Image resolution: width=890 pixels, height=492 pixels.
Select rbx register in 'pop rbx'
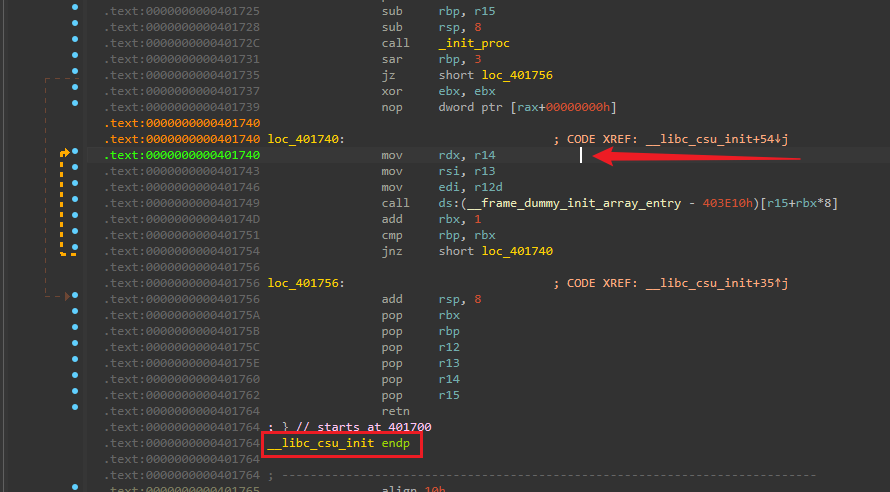[x=449, y=315]
